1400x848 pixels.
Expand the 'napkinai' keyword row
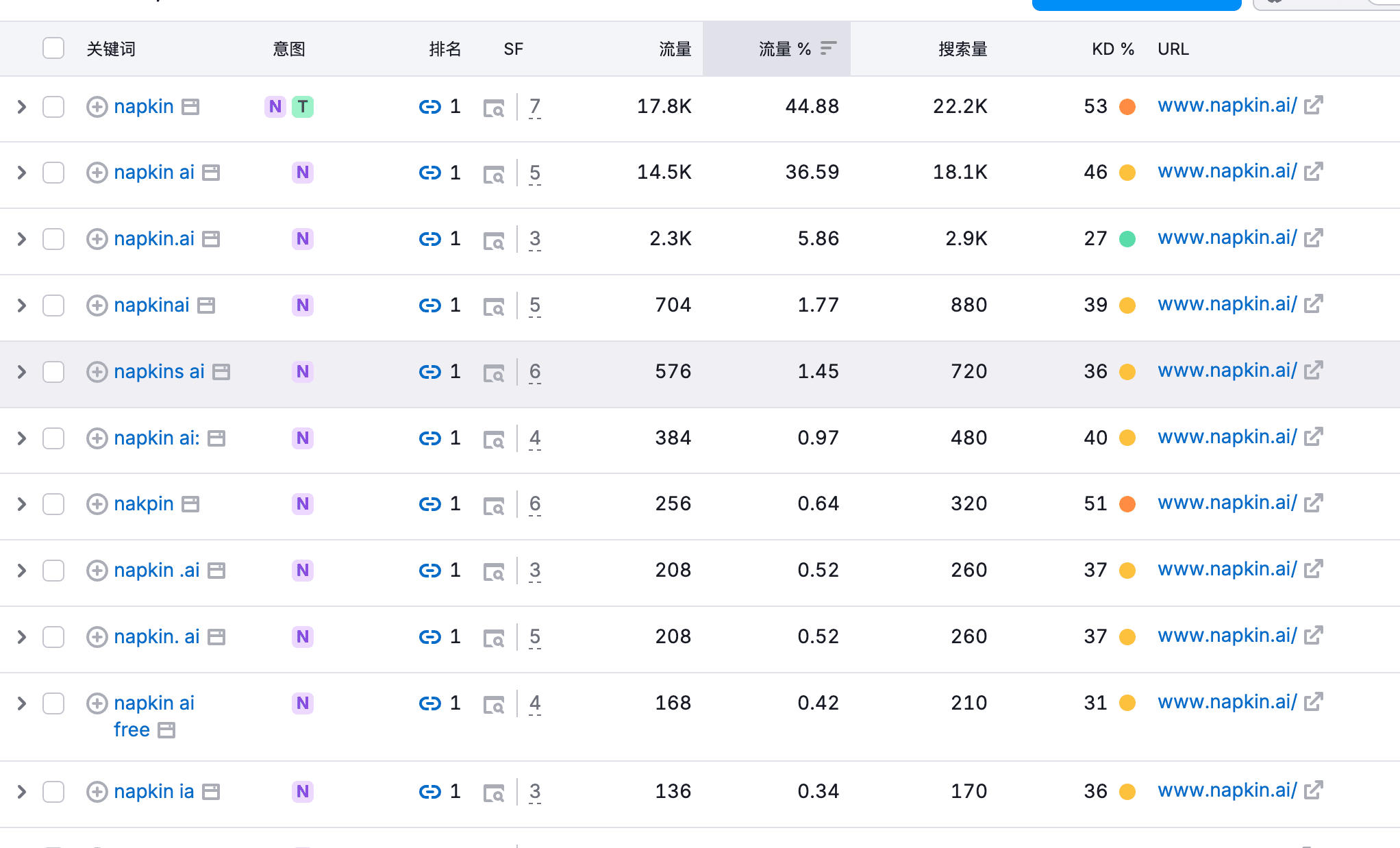[x=22, y=305]
